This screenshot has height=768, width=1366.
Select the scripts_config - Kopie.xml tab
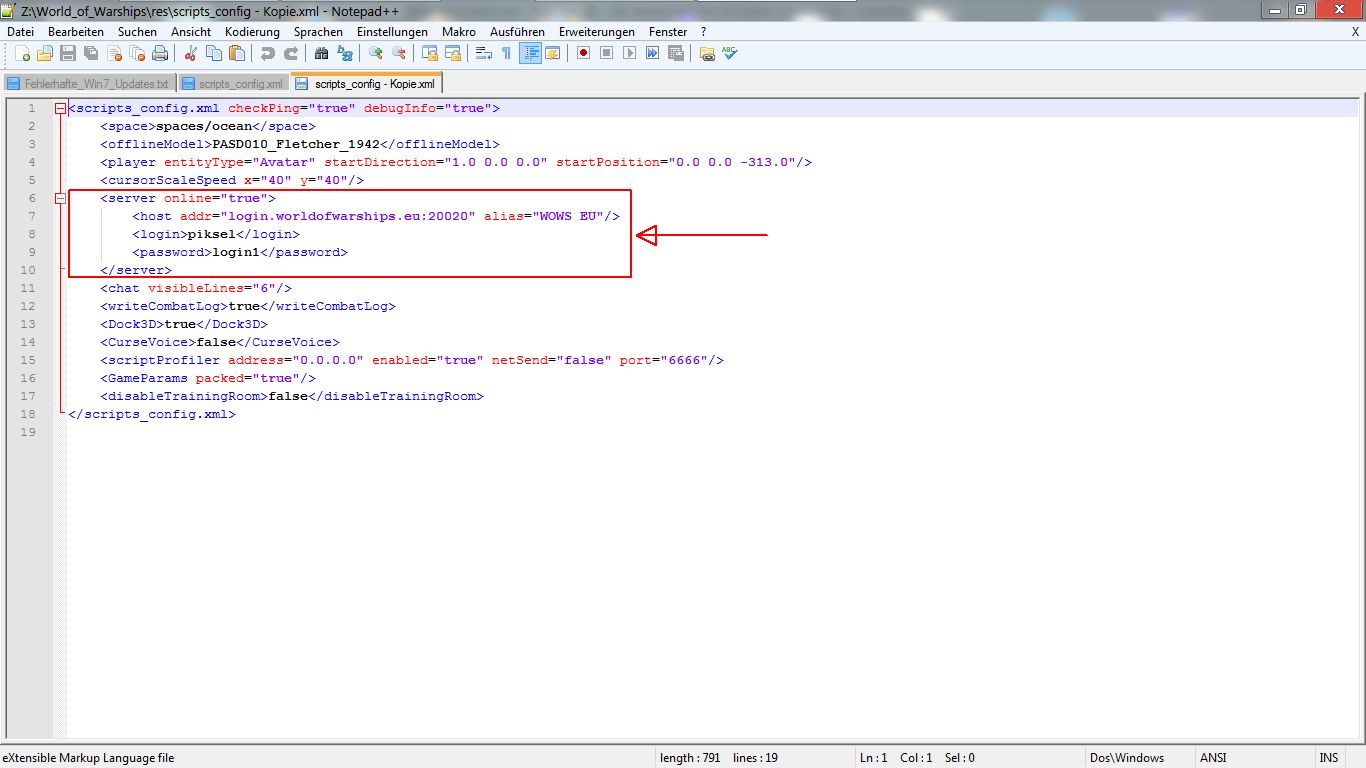[x=366, y=83]
